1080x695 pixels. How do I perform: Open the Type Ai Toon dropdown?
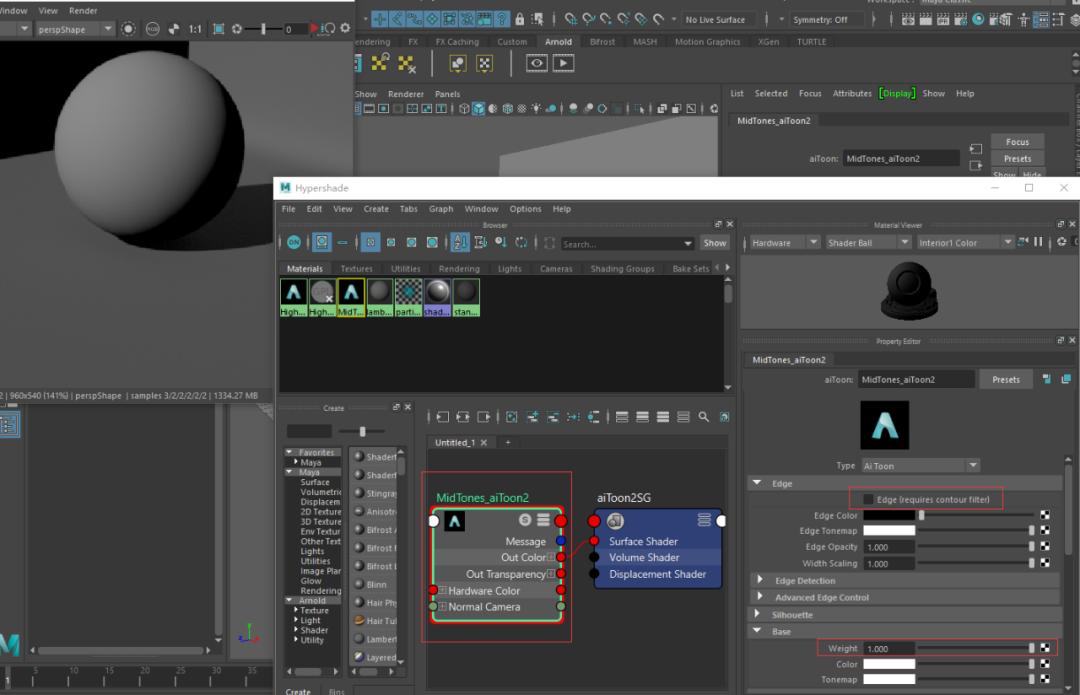click(x=921, y=466)
